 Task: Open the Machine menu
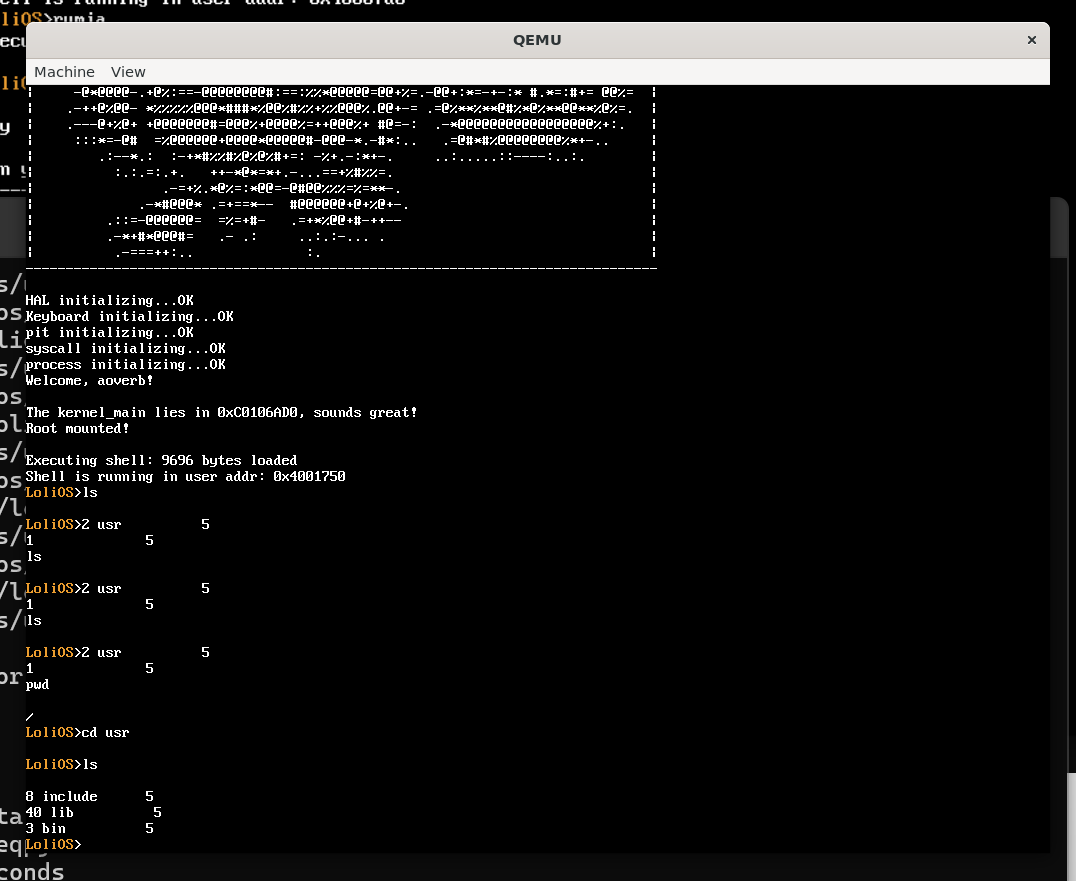pos(64,72)
